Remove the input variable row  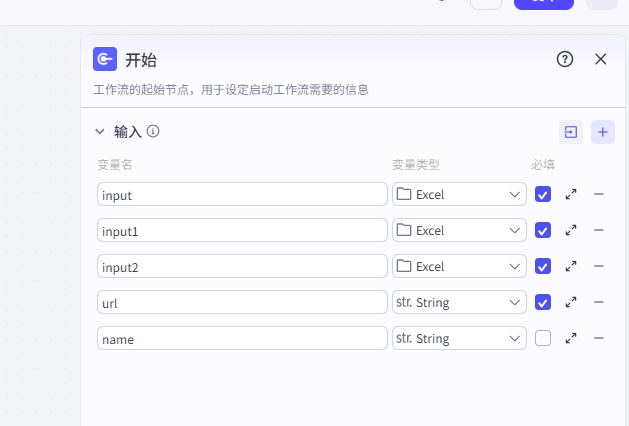[x=599, y=194]
